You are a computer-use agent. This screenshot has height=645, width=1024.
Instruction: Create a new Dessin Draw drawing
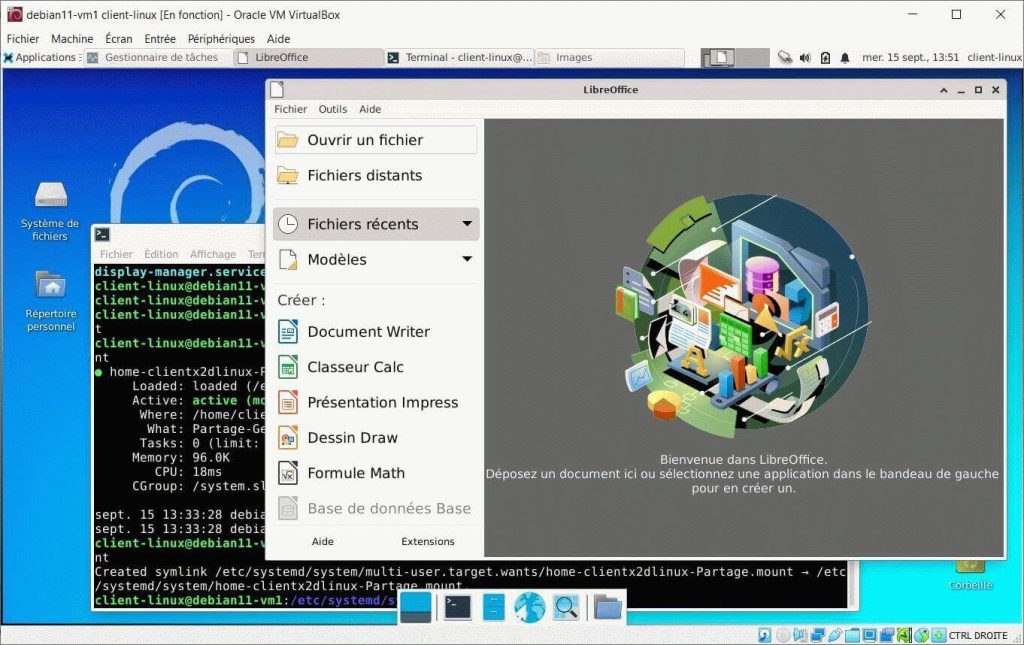(x=338, y=437)
